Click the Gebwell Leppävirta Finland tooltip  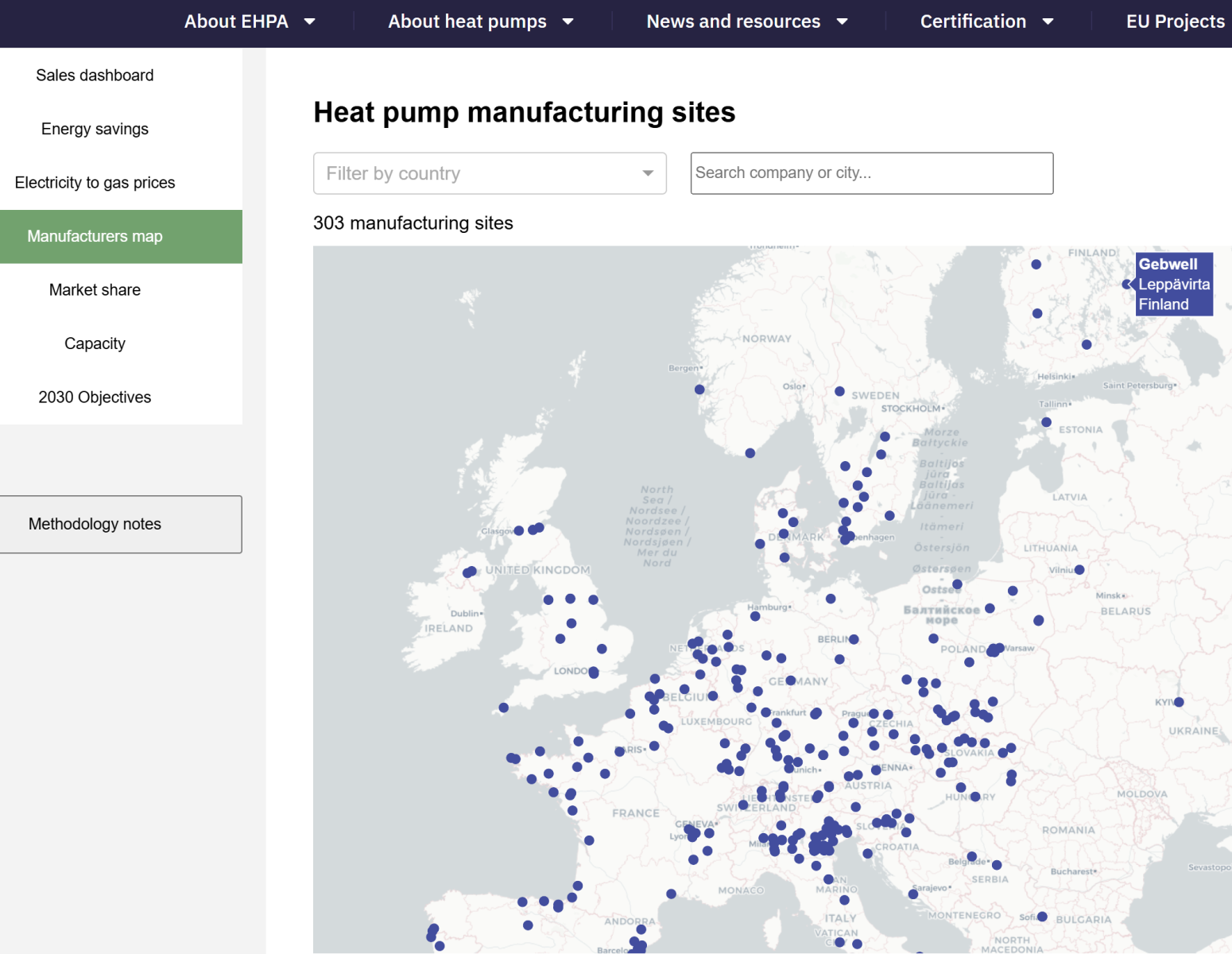pyautogui.click(x=1173, y=285)
